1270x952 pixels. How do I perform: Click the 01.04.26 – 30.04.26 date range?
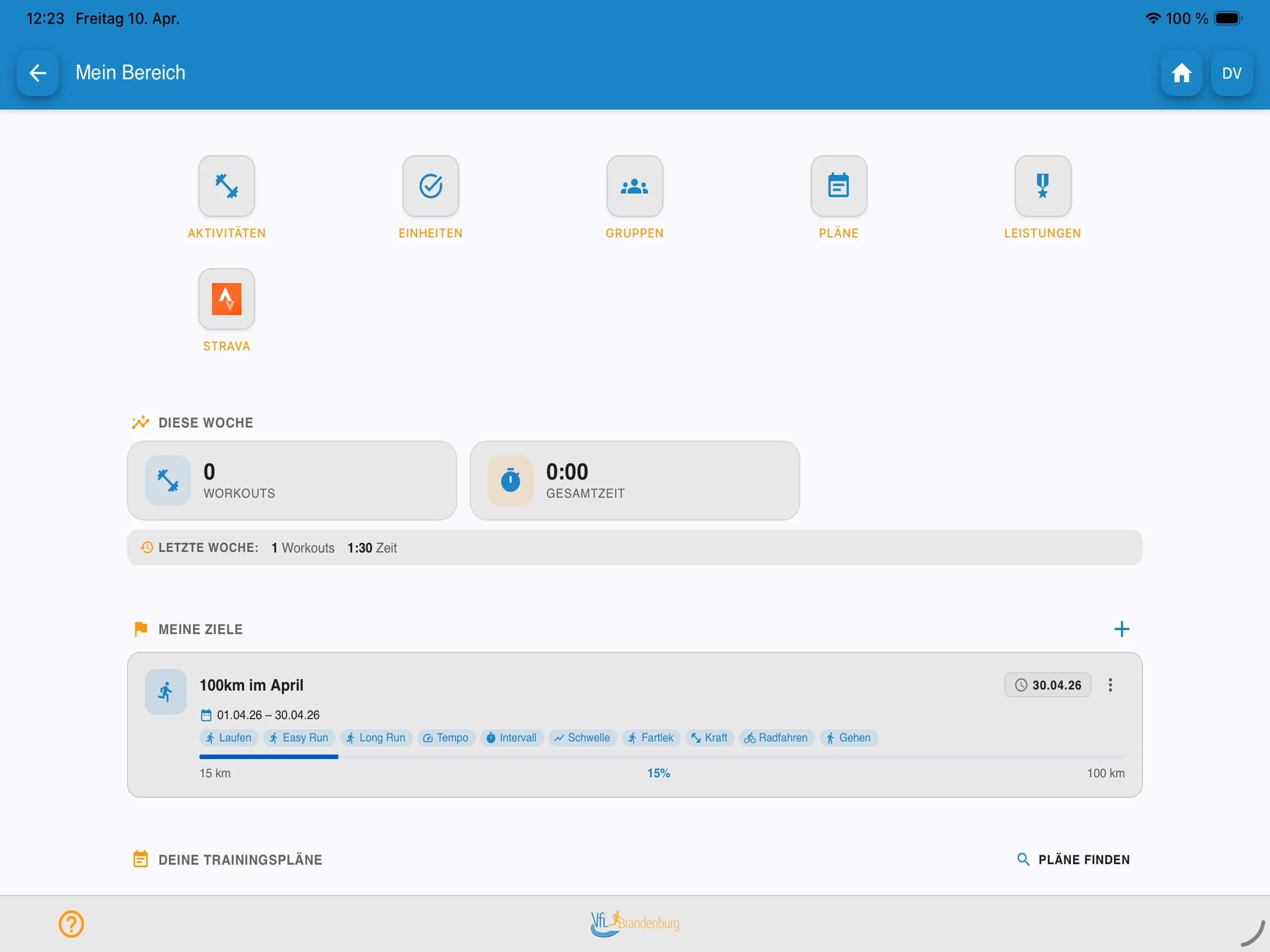click(268, 715)
